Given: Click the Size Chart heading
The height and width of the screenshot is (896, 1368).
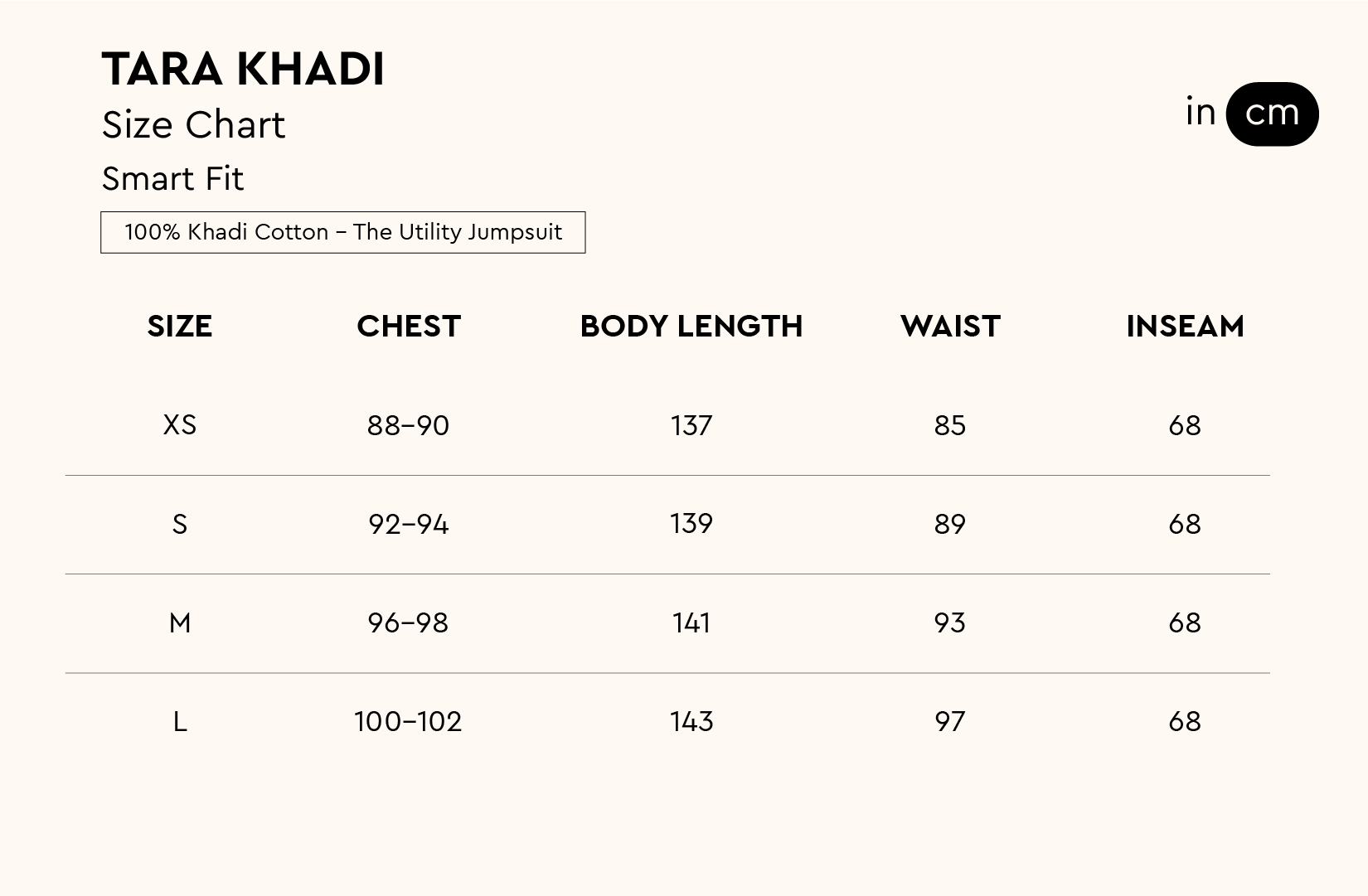Looking at the screenshot, I should [193, 125].
